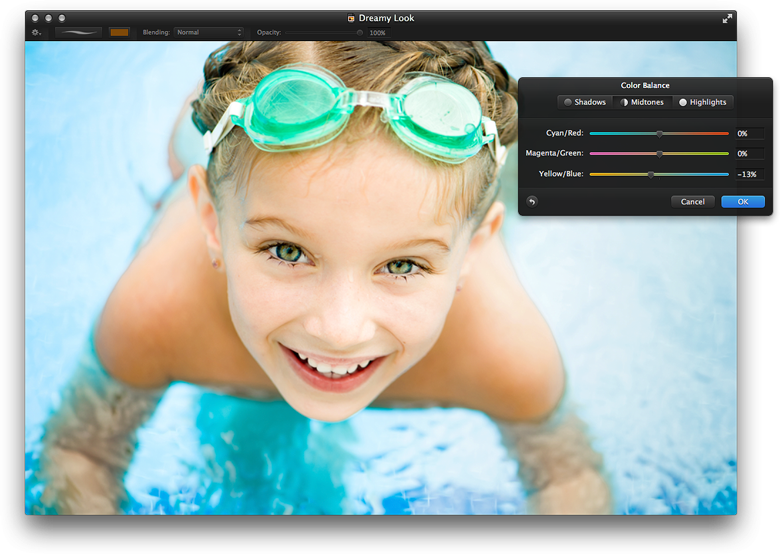Open the Blending mode Normal dropdown
This screenshot has width=780, height=554.
coord(208,32)
